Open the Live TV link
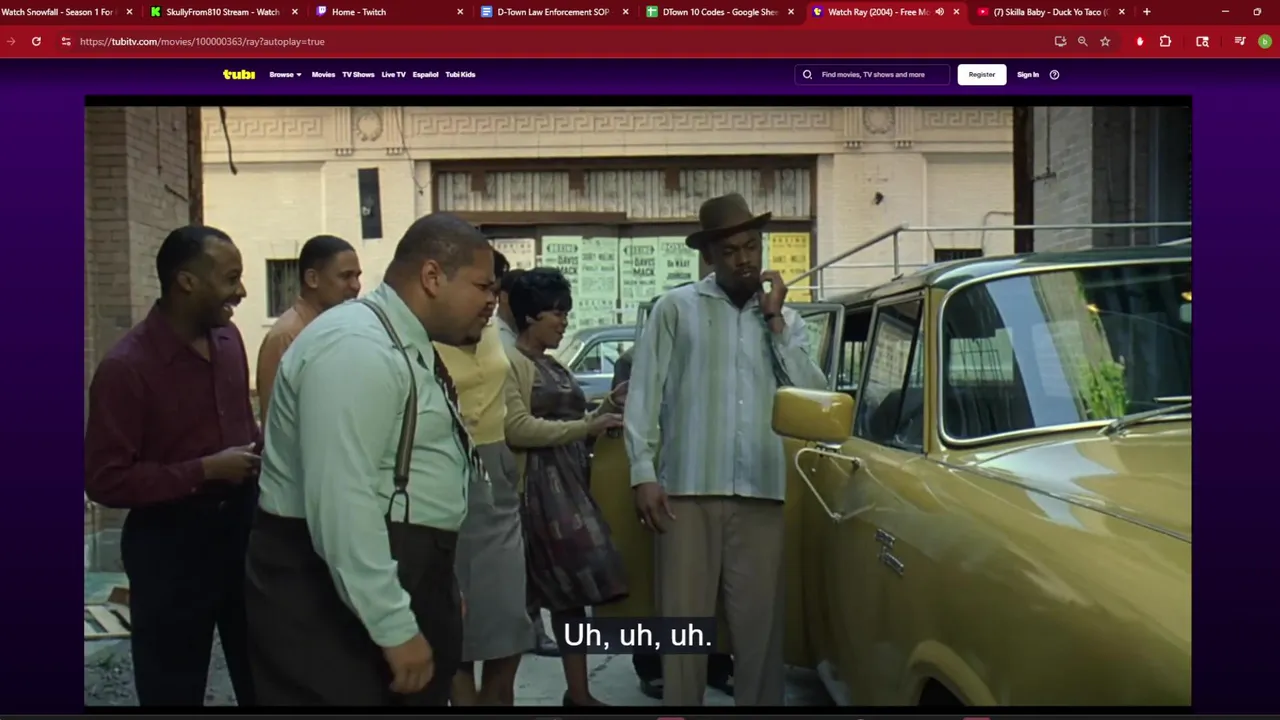This screenshot has width=1280, height=720. point(393,74)
